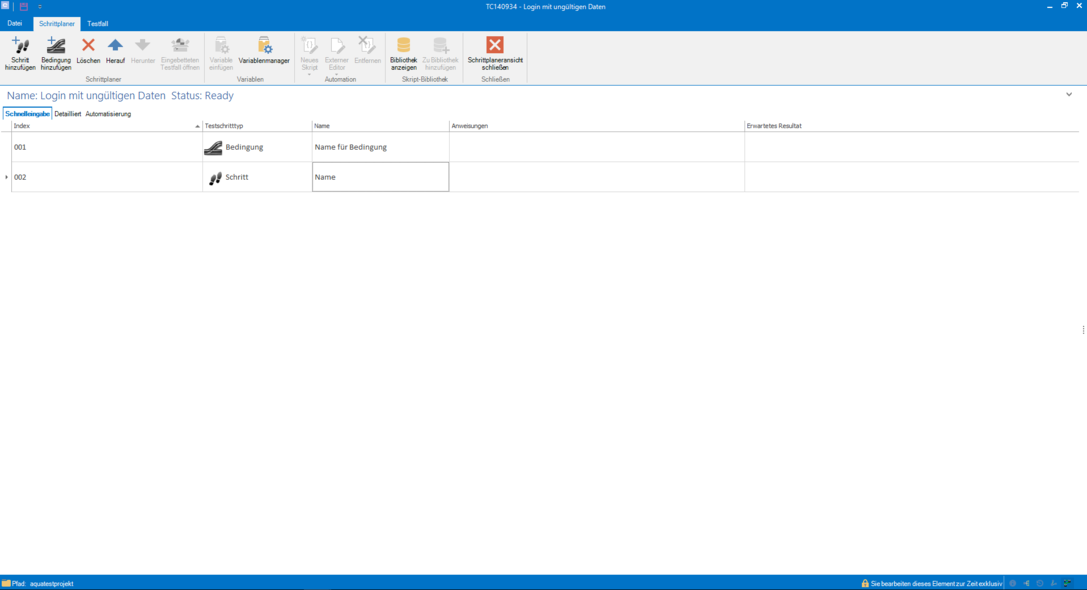1087x590 pixels.
Task: Click the Erwartetes Resultat column header
Action: [774, 126]
